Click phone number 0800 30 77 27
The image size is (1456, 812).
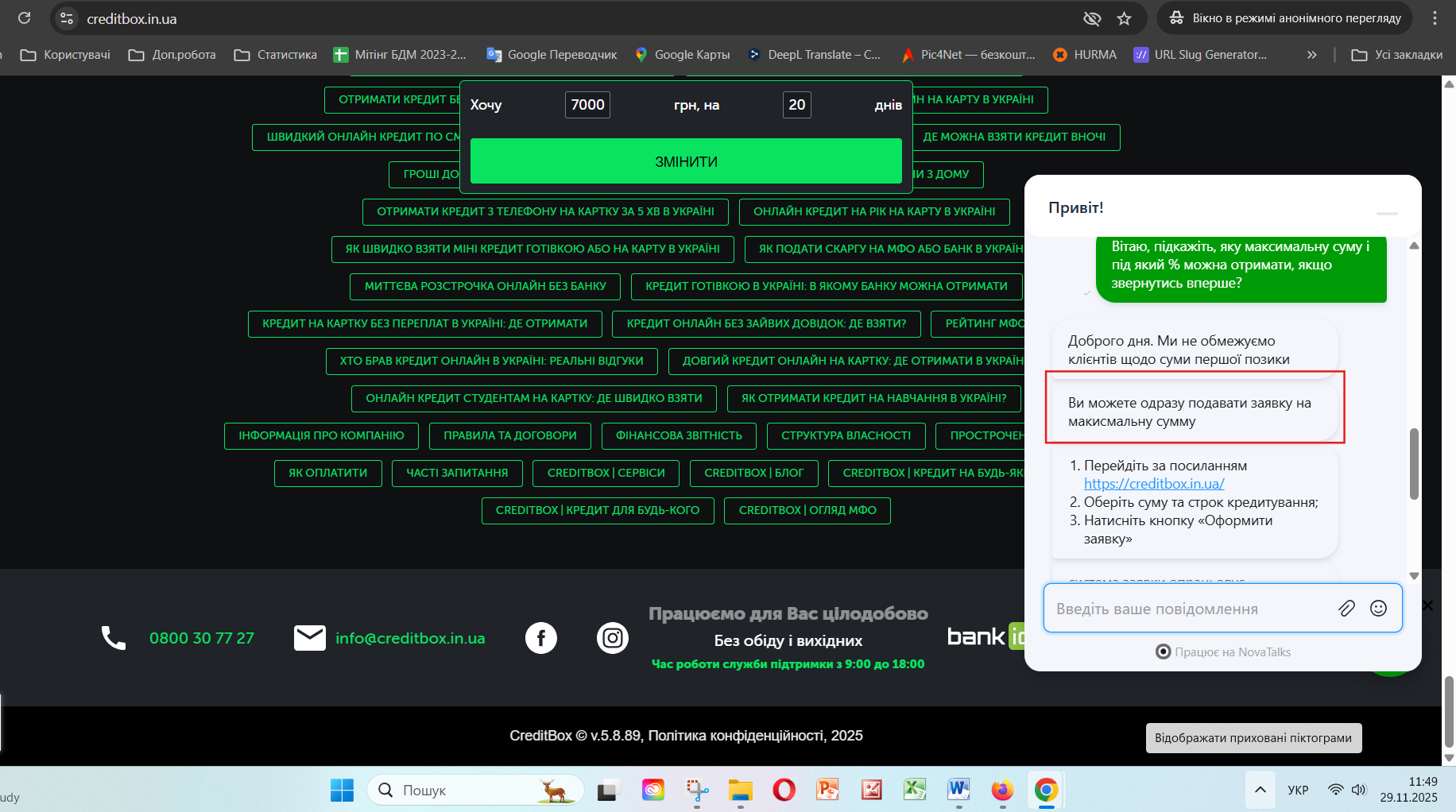pyautogui.click(x=202, y=638)
